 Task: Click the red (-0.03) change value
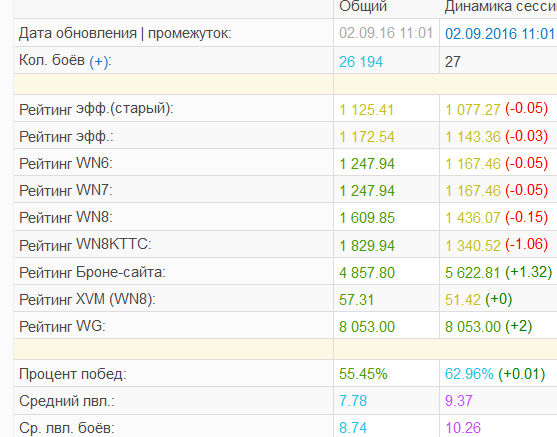point(526,136)
